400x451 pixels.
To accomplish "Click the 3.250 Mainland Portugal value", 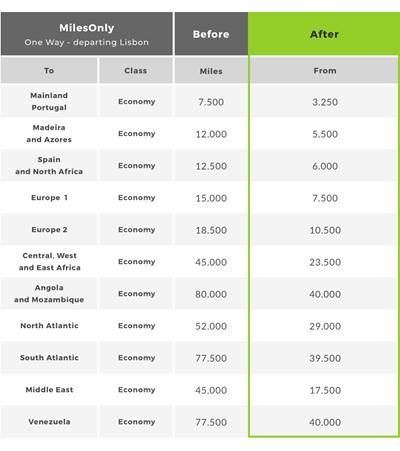I will [x=325, y=102].
